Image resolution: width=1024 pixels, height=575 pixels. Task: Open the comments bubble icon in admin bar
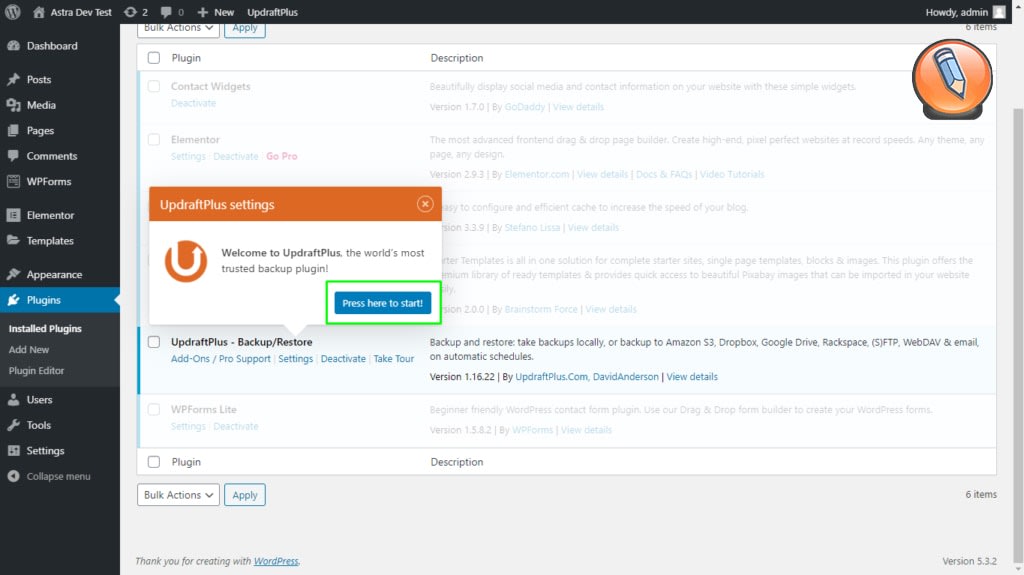click(166, 12)
